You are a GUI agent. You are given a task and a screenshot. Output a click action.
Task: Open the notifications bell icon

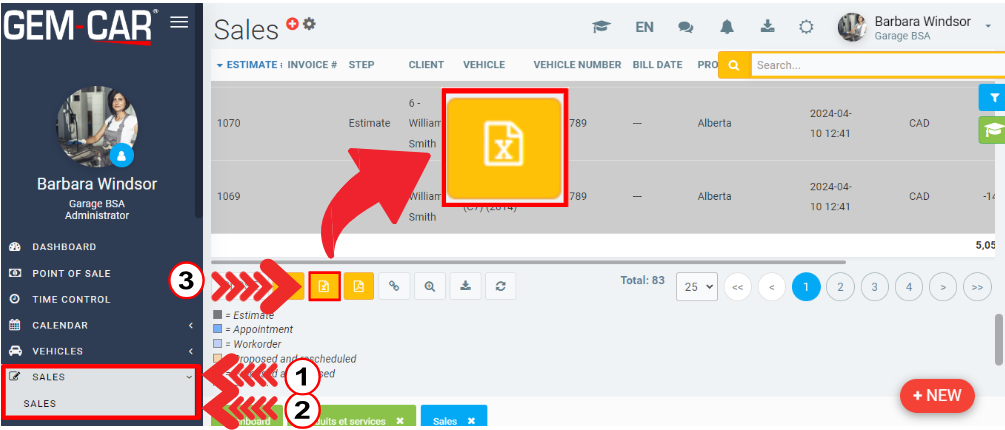tap(727, 27)
